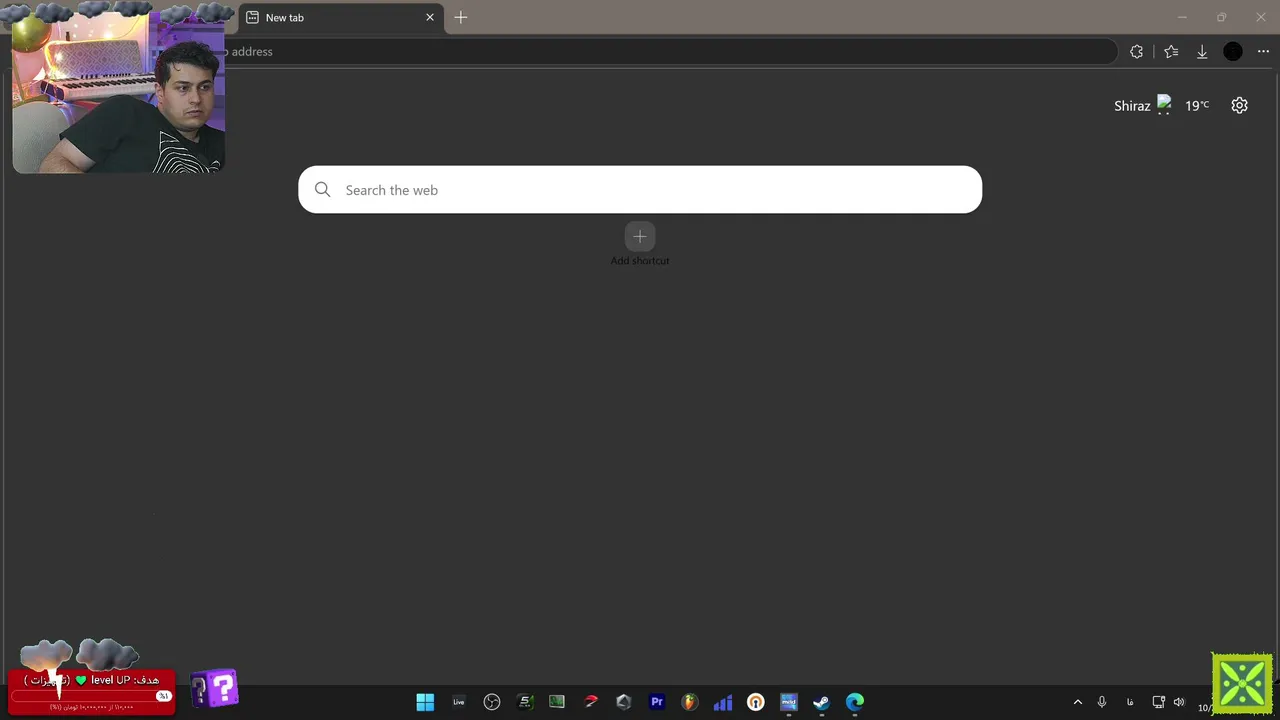1280x720 pixels.
Task: Click the "Add shortcut" label
Action: click(x=640, y=261)
